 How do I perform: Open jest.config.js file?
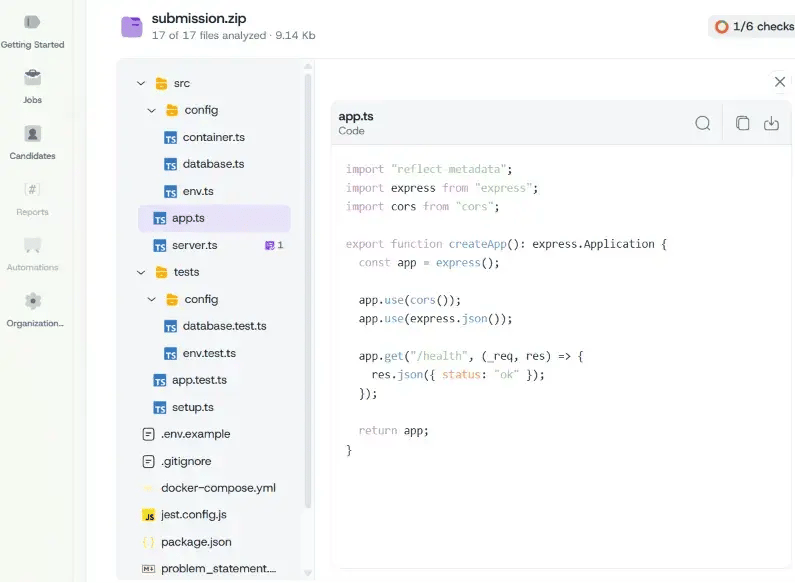pos(194,515)
